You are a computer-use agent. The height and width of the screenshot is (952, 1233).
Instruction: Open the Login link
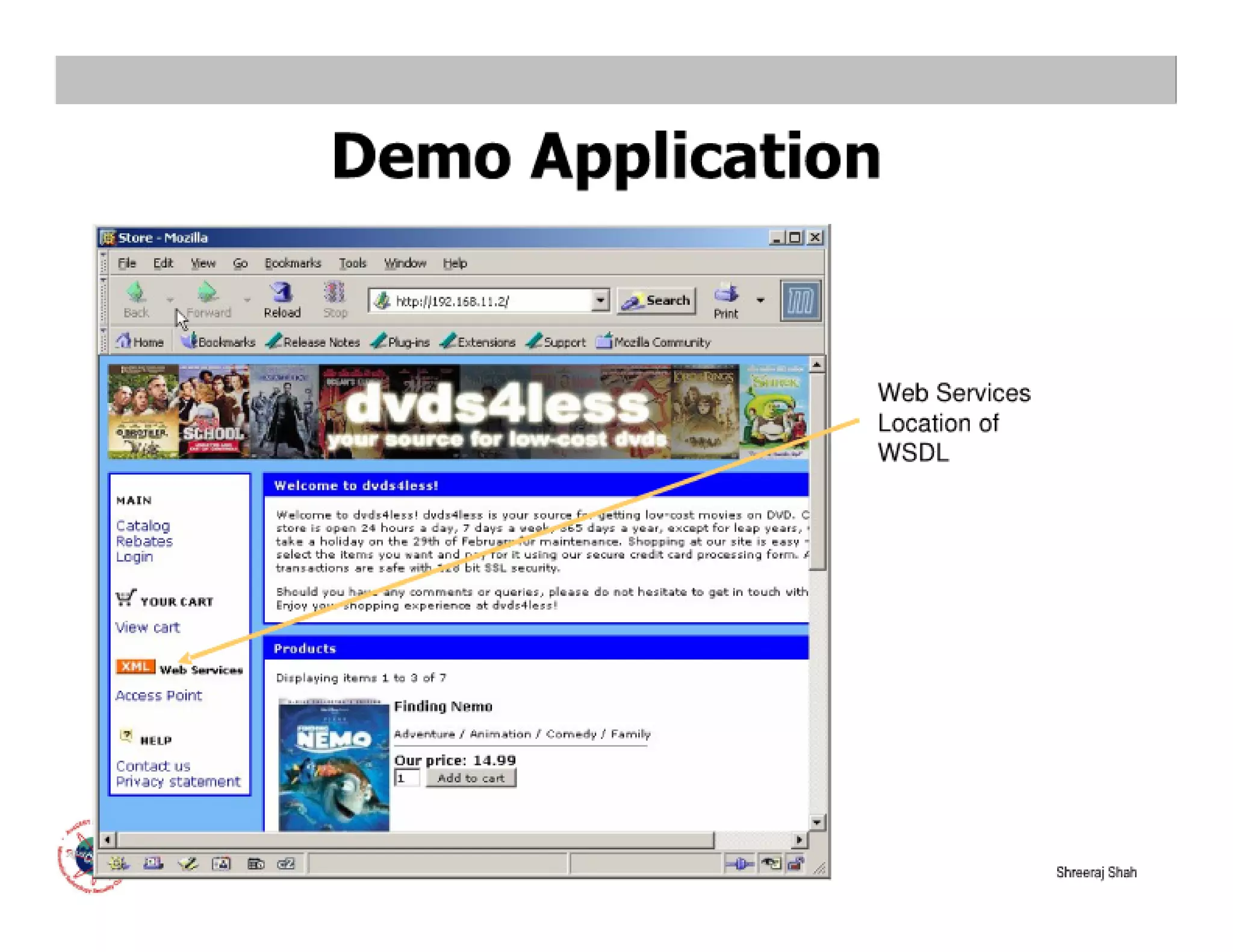coord(134,557)
